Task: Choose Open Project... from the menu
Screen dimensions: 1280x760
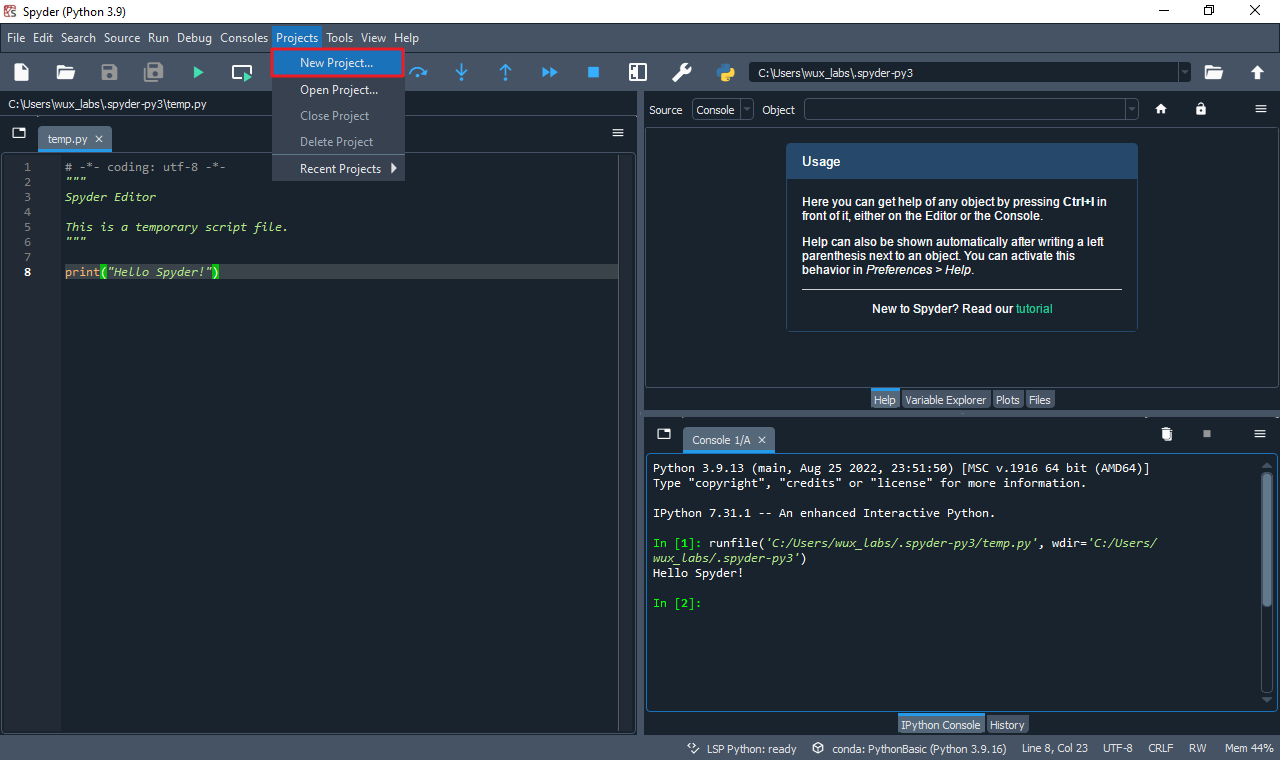Action: pyautogui.click(x=338, y=90)
